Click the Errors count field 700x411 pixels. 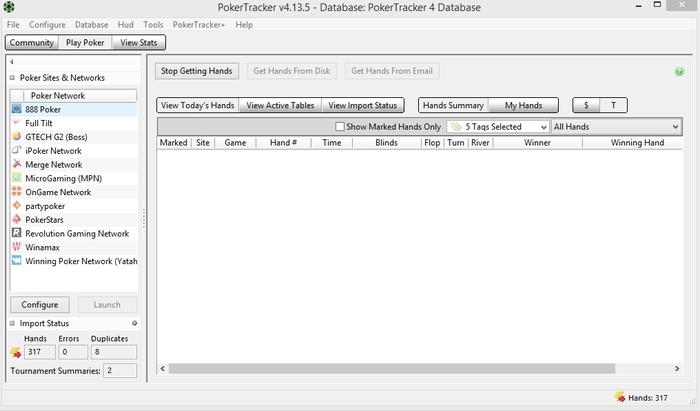pyautogui.click(x=73, y=352)
